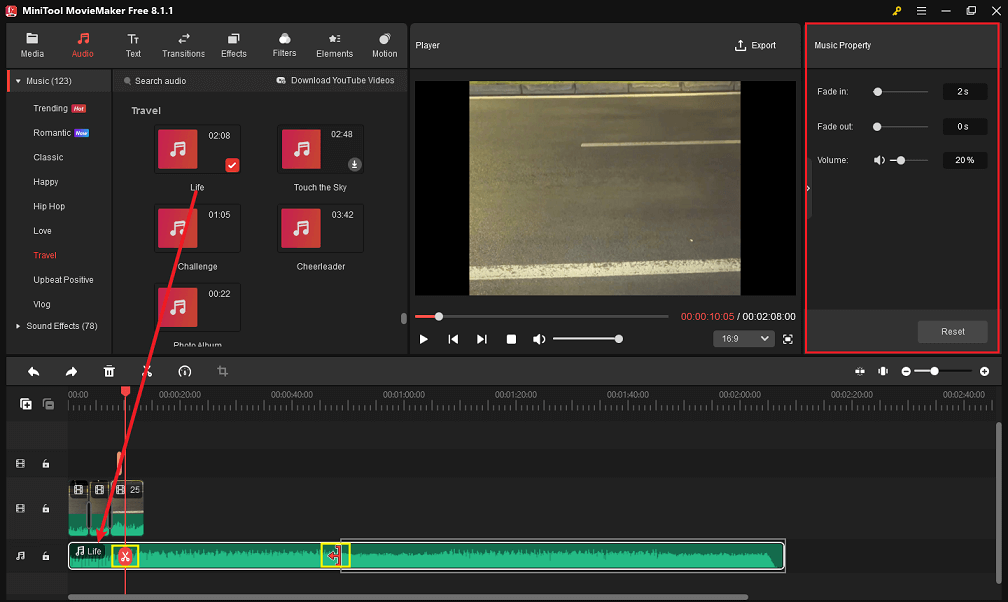Open the Filters tab
Screen dimensions: 1008x602
[x=284, y=46]
